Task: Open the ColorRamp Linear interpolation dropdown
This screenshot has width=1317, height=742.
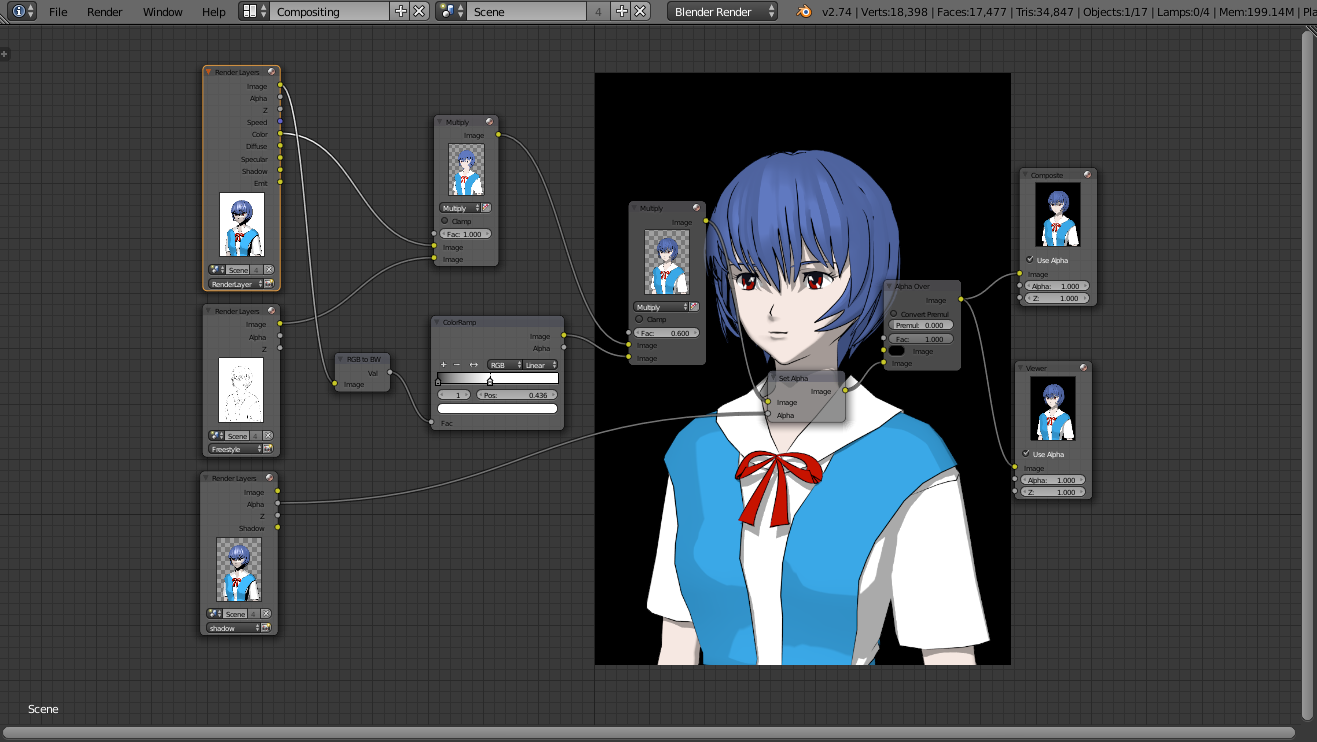Action: [x=540, y=365]
